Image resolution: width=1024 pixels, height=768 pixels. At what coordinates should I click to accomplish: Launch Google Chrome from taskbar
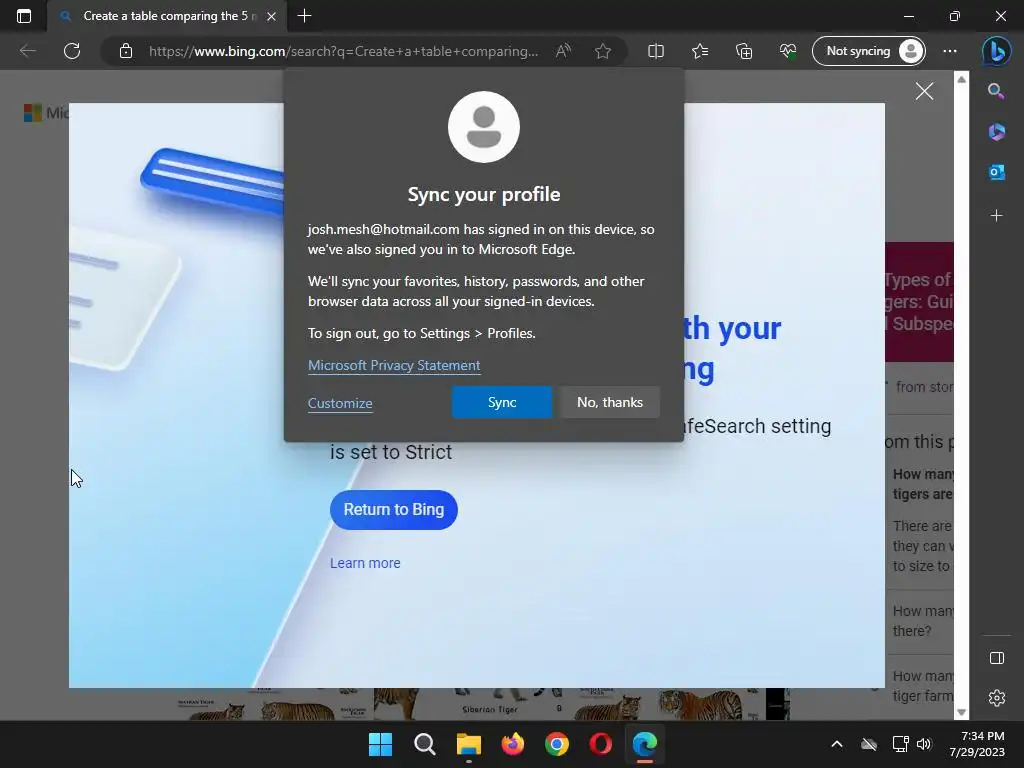click(556, 744)
